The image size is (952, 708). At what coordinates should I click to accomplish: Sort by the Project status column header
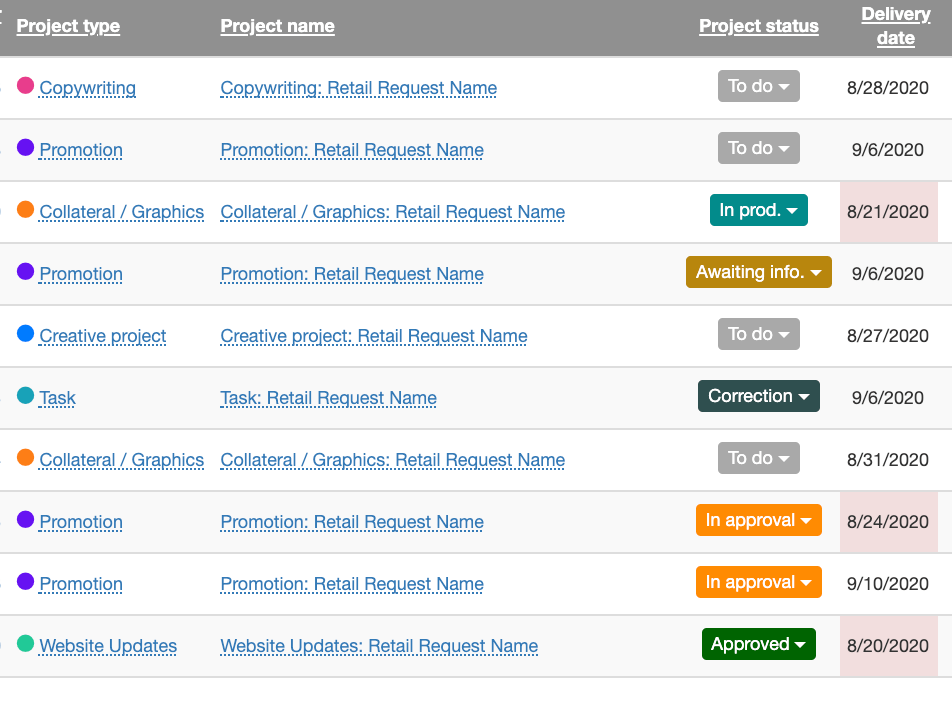tap(758, 25)
